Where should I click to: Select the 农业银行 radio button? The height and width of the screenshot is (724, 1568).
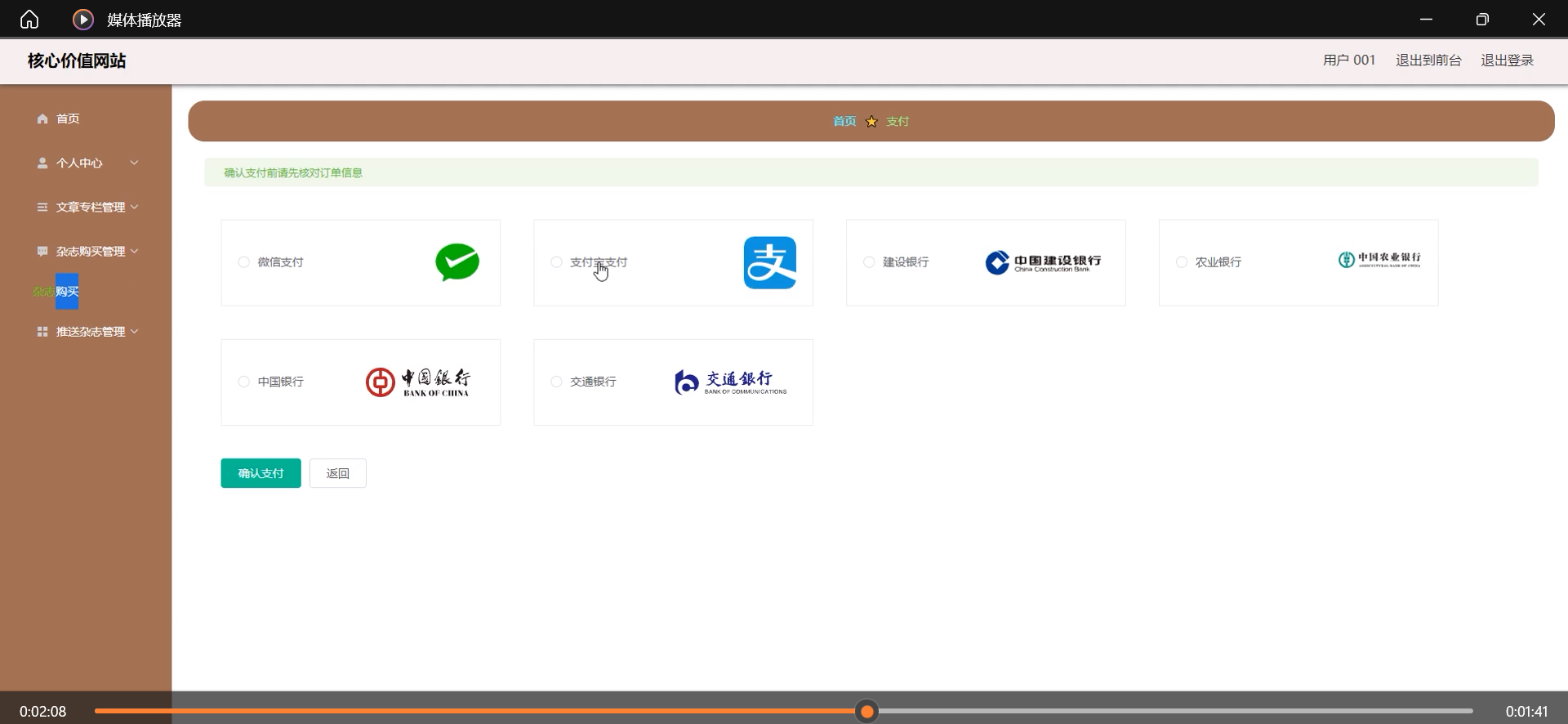coord(1182,262)
